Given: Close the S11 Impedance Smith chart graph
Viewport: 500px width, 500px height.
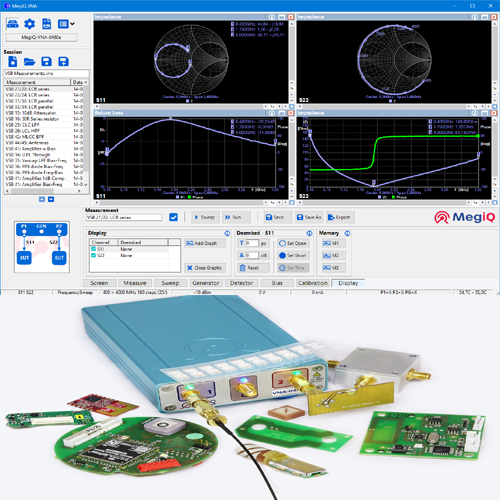Looking at the screenshot, I should [x=291, y=17].
